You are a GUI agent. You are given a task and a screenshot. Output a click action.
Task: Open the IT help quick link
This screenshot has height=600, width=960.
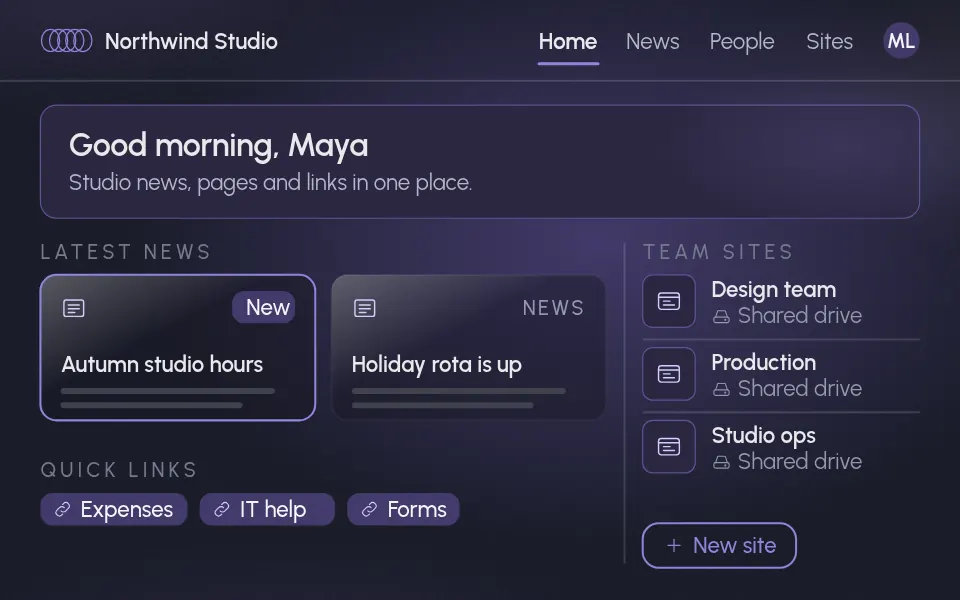267,509
